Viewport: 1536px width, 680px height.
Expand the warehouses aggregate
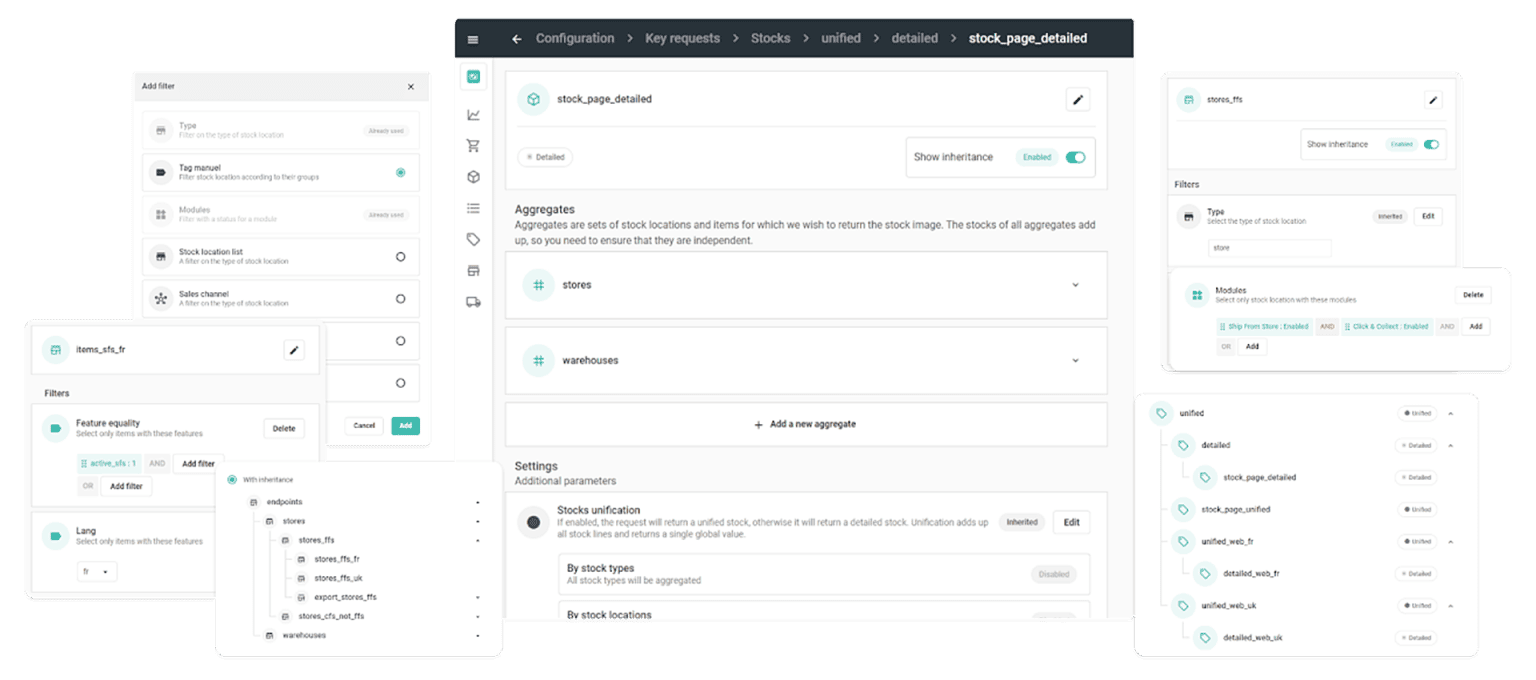tap(1075, 360)
